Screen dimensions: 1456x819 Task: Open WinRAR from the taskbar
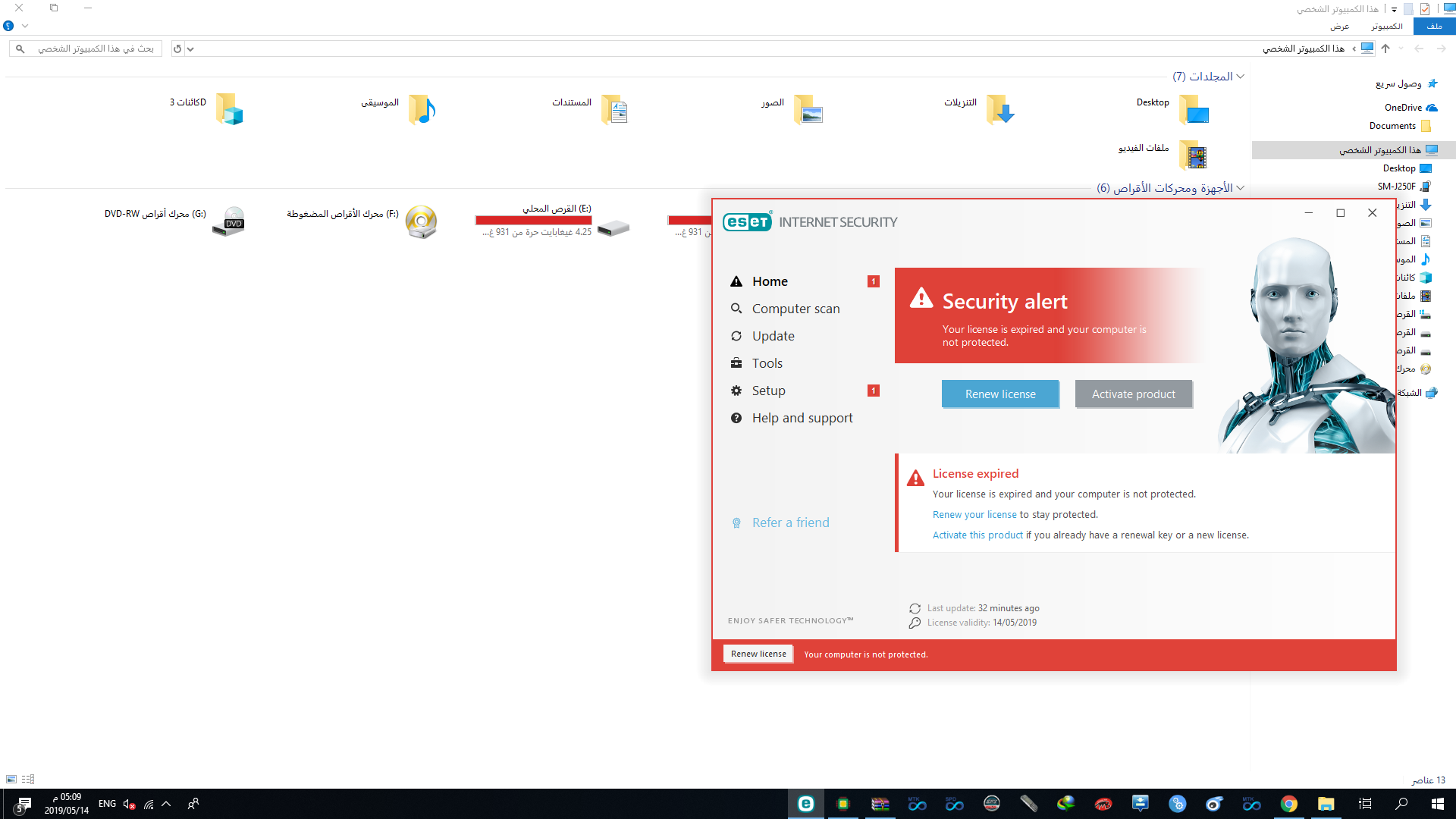pyautogui.click(x=880, y=804)
